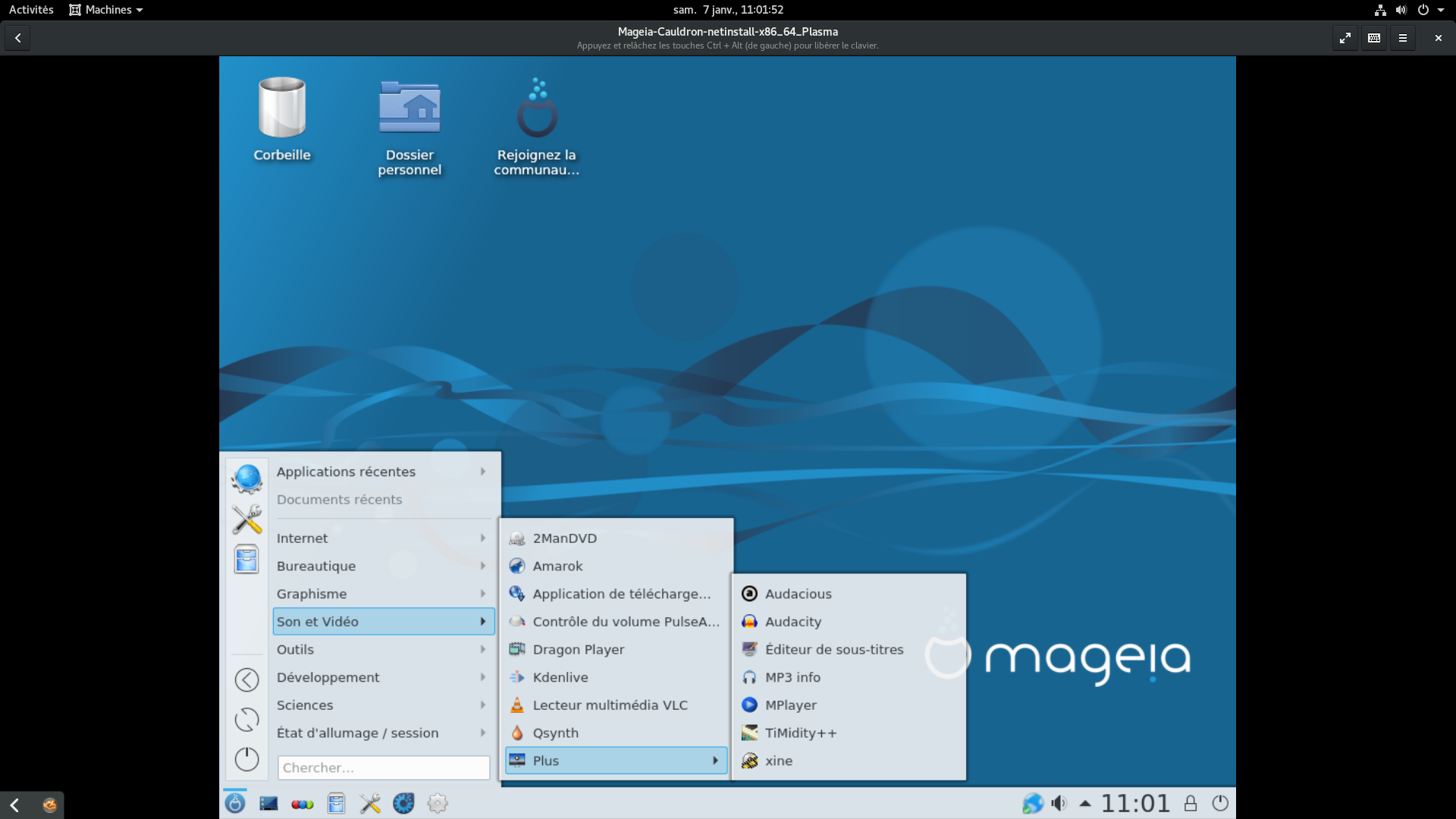Click the power icon in menu sidebar
1456x819 pixels.
(246, 759)
